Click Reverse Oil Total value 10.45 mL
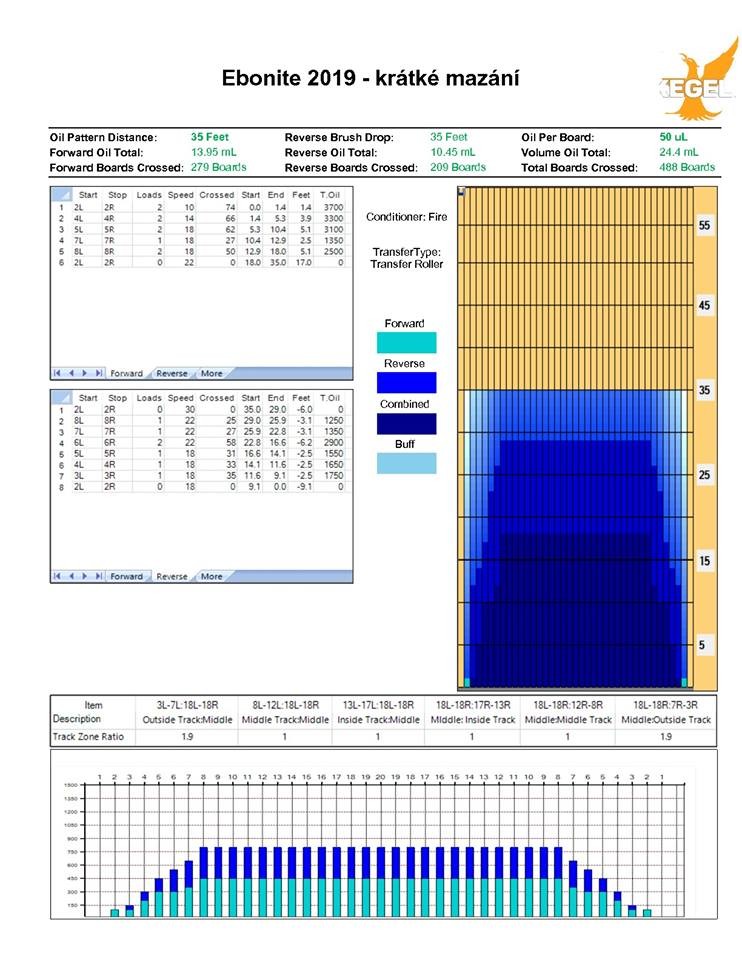This screenshot has height=960, width=742. click(x=452, y=152)
